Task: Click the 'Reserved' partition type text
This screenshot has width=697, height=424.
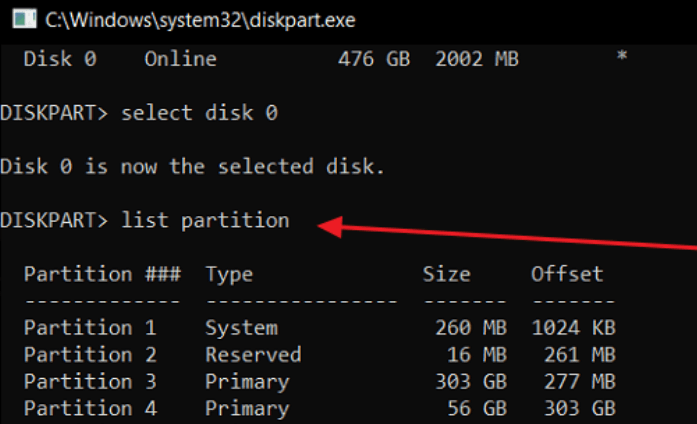Action: (x=253, y=355)
